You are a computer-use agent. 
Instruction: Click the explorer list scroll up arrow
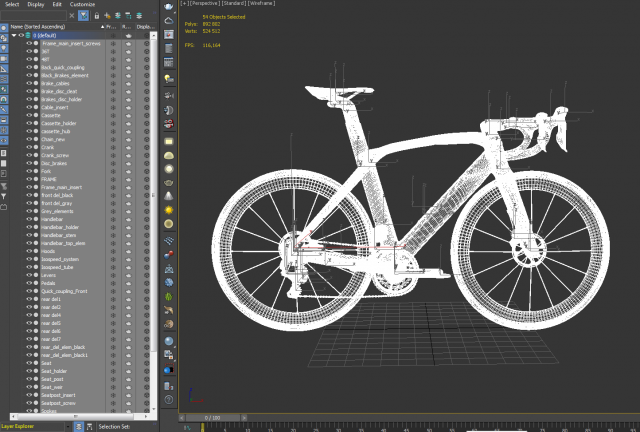(x=154, y=36)
